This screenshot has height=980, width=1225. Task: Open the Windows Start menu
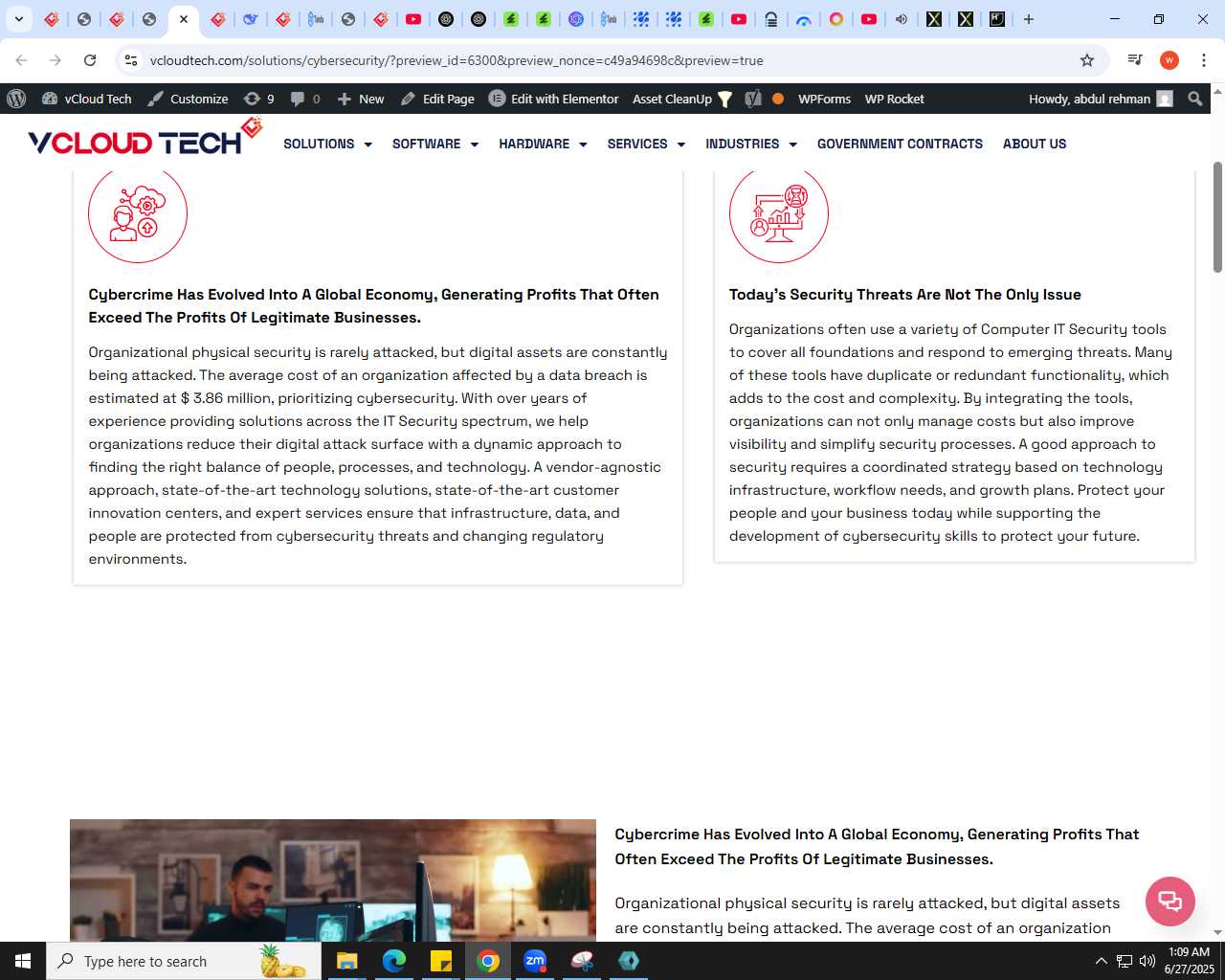pos(23,961)
